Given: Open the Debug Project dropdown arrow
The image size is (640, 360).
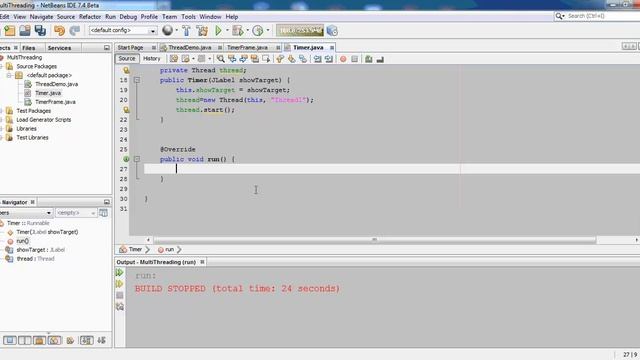Looking at the screenshot, I should (248, 30).
